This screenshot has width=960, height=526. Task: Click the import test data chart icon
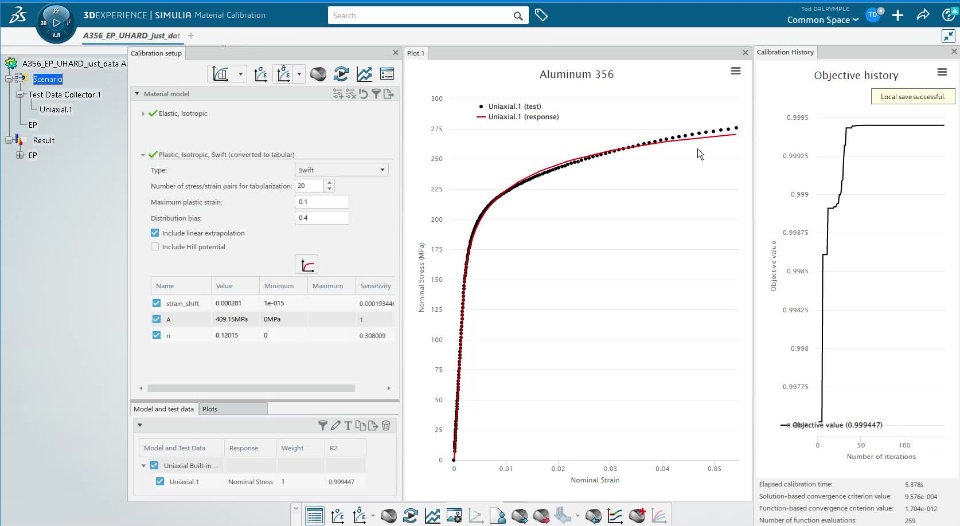click(x=220, y=74)
